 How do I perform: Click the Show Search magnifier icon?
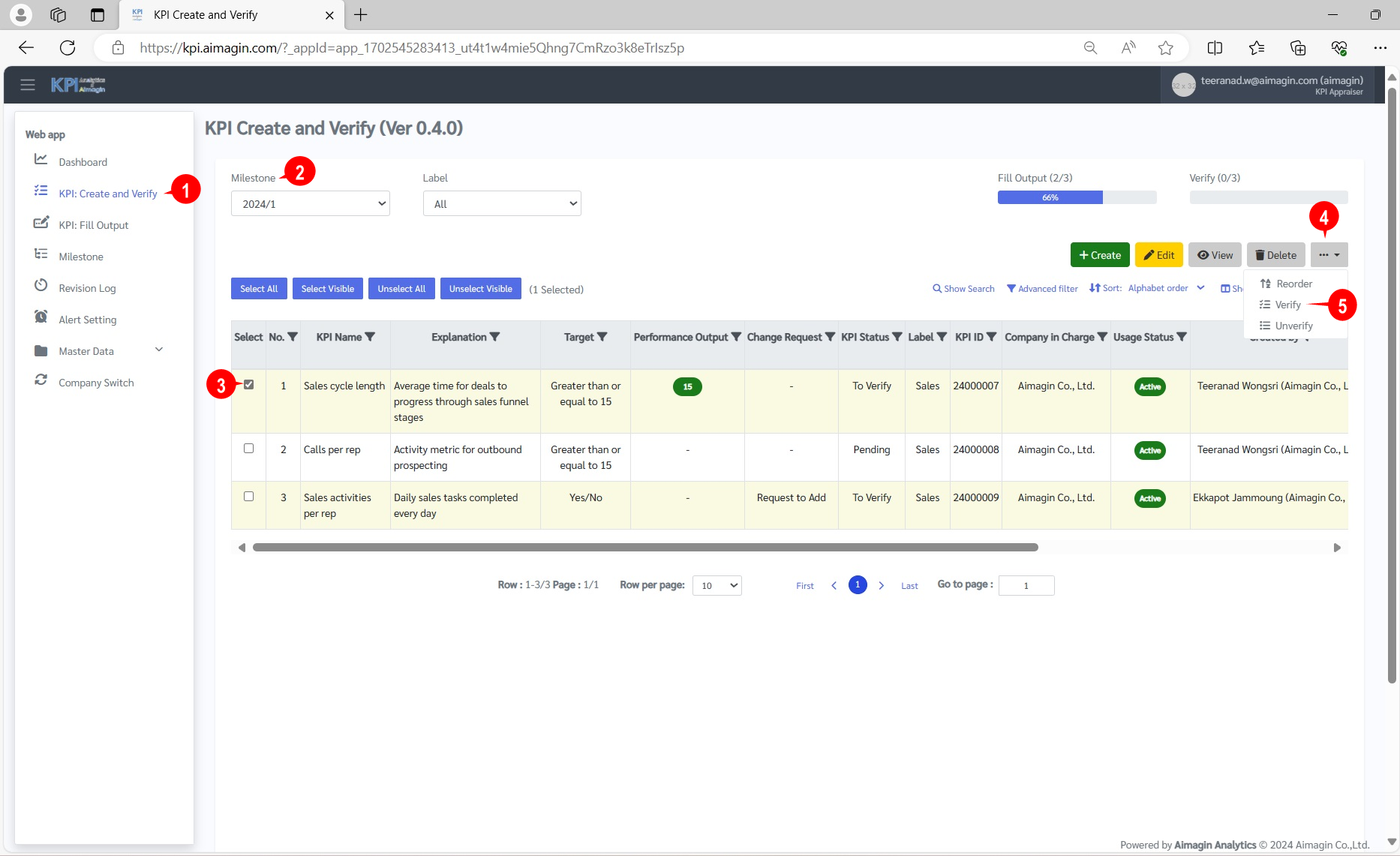click(937, 288)
